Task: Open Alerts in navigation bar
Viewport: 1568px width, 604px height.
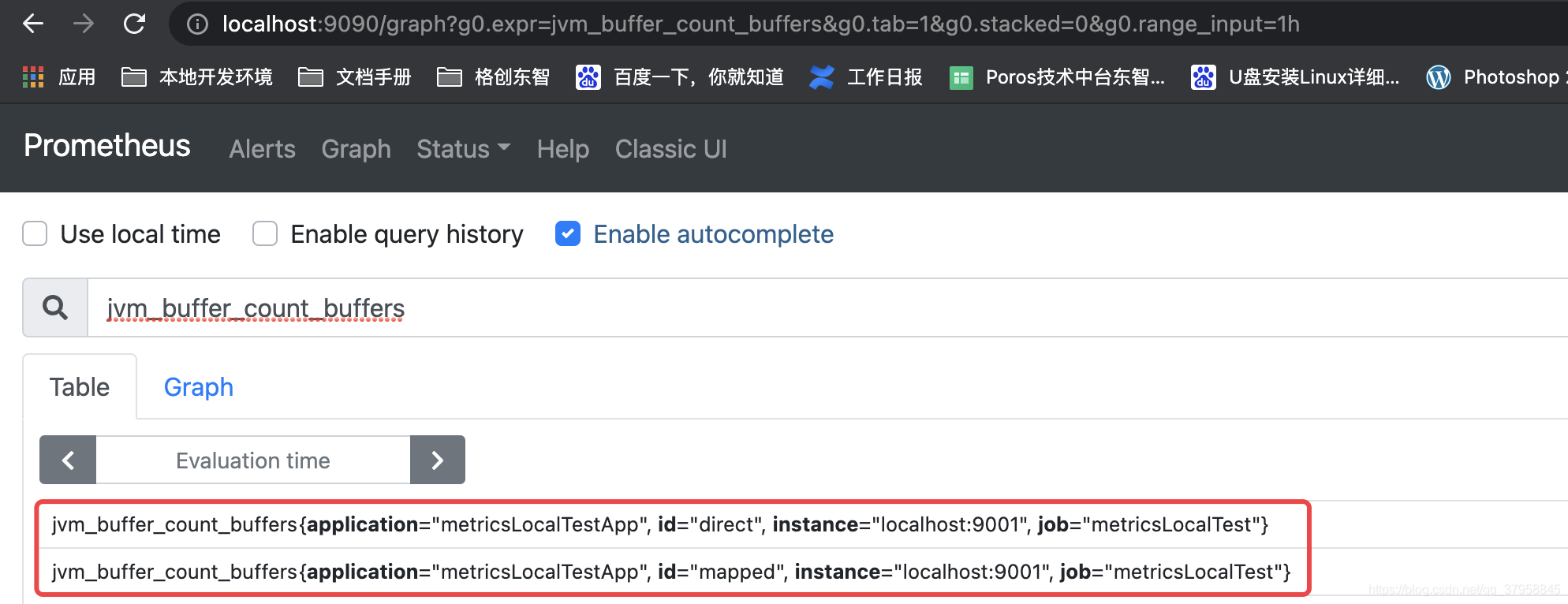Action: (263, 149)
